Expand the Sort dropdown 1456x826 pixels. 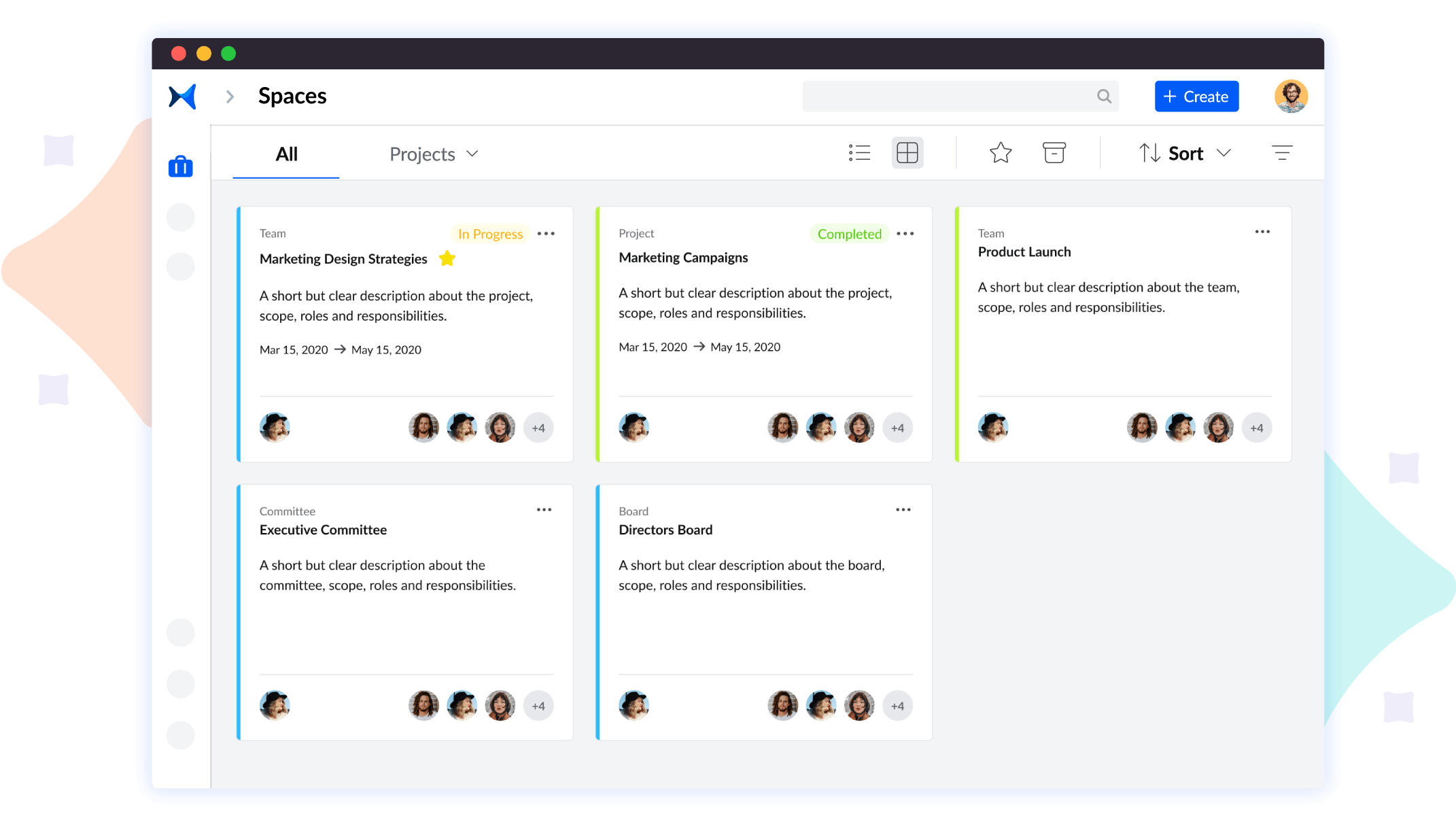click(1185, 154)
